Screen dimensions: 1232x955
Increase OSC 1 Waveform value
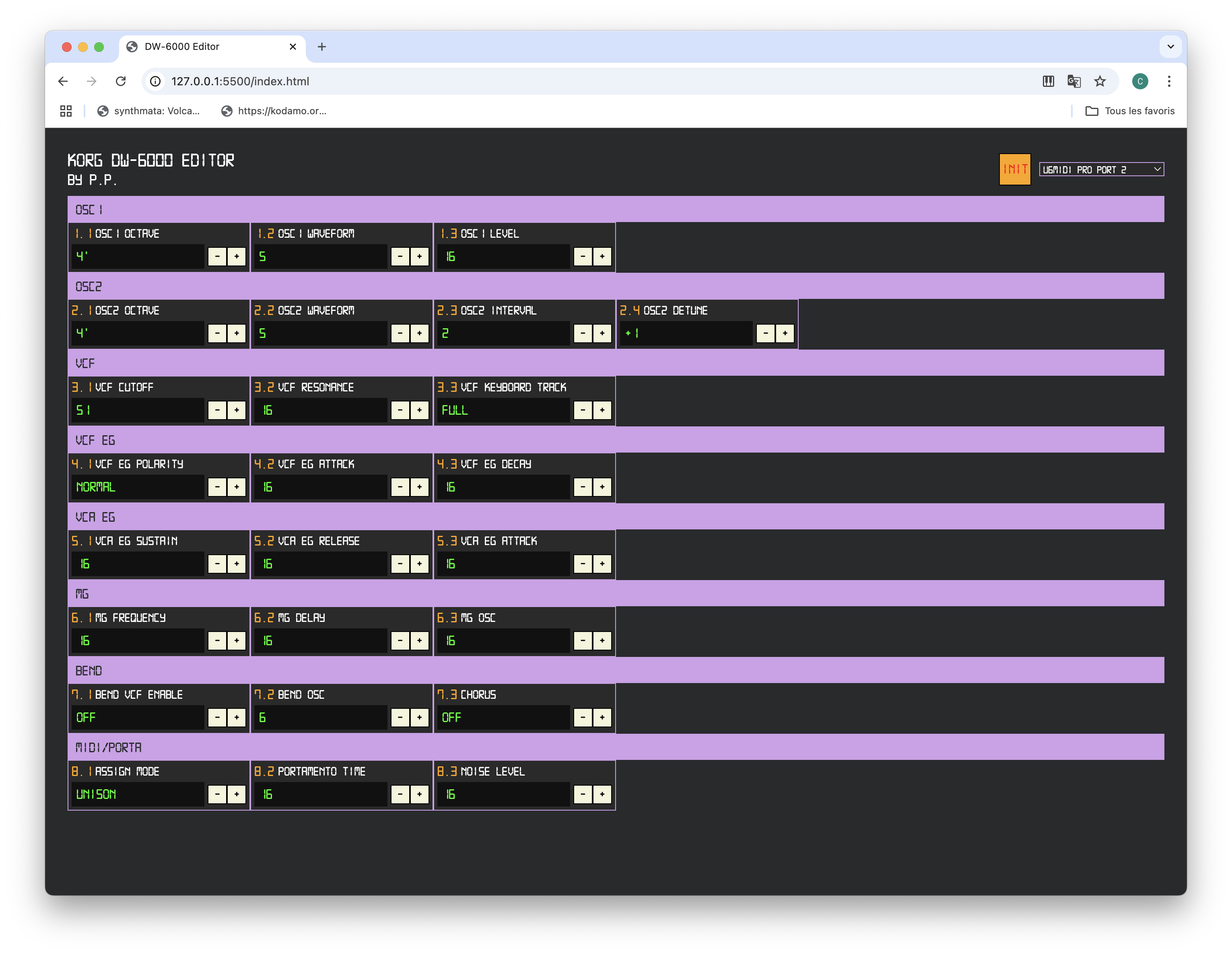pyautogui.click(x=419, y=257)
